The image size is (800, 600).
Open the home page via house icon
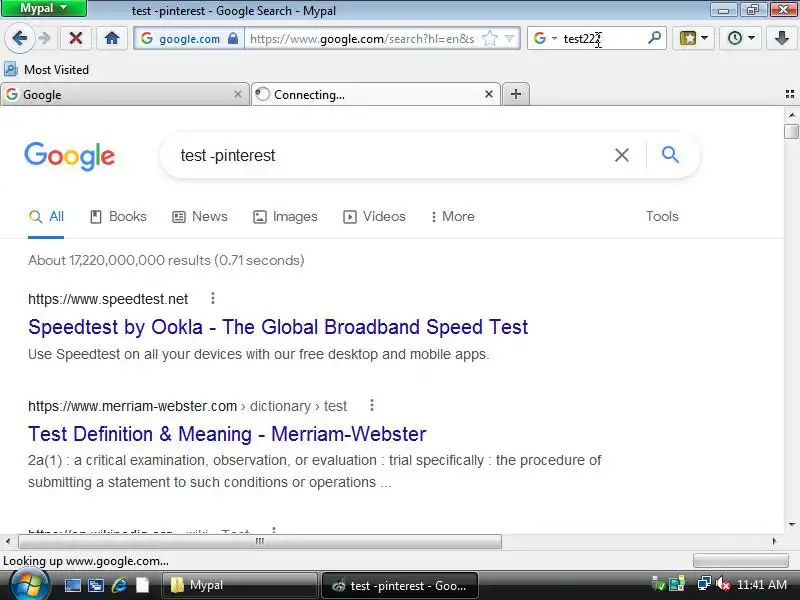(x=112, y=38)
